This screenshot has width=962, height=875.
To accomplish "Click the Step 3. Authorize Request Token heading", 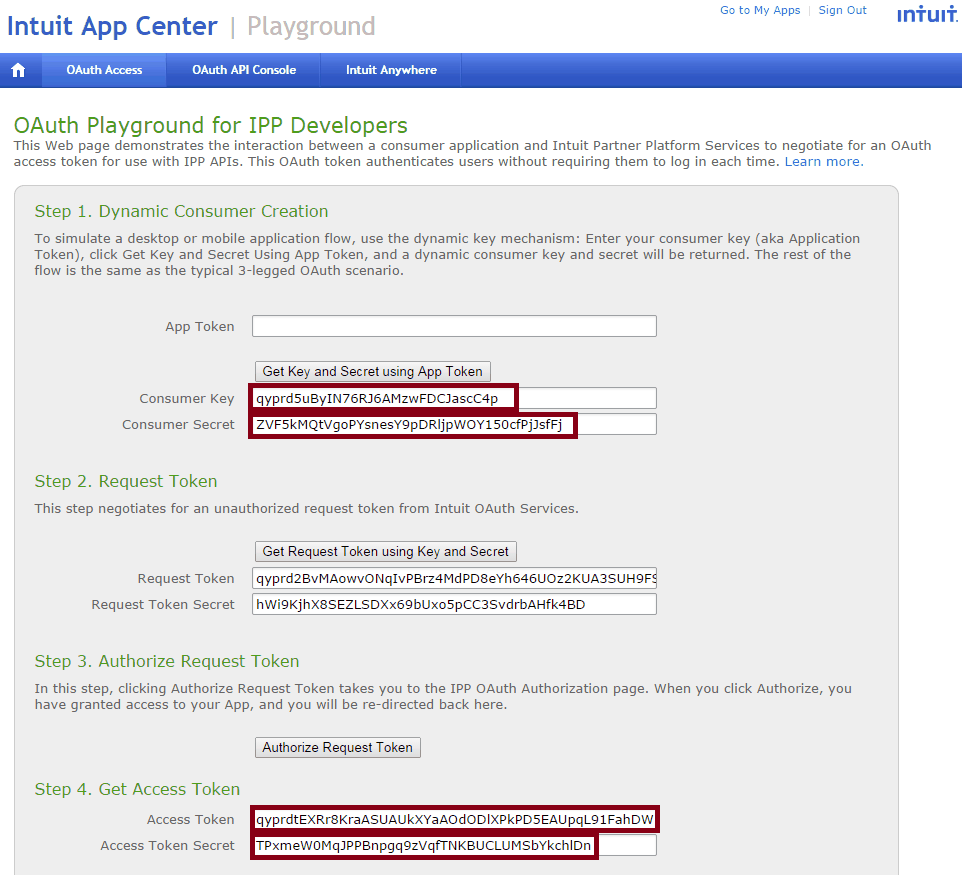I will click(167, 661).
